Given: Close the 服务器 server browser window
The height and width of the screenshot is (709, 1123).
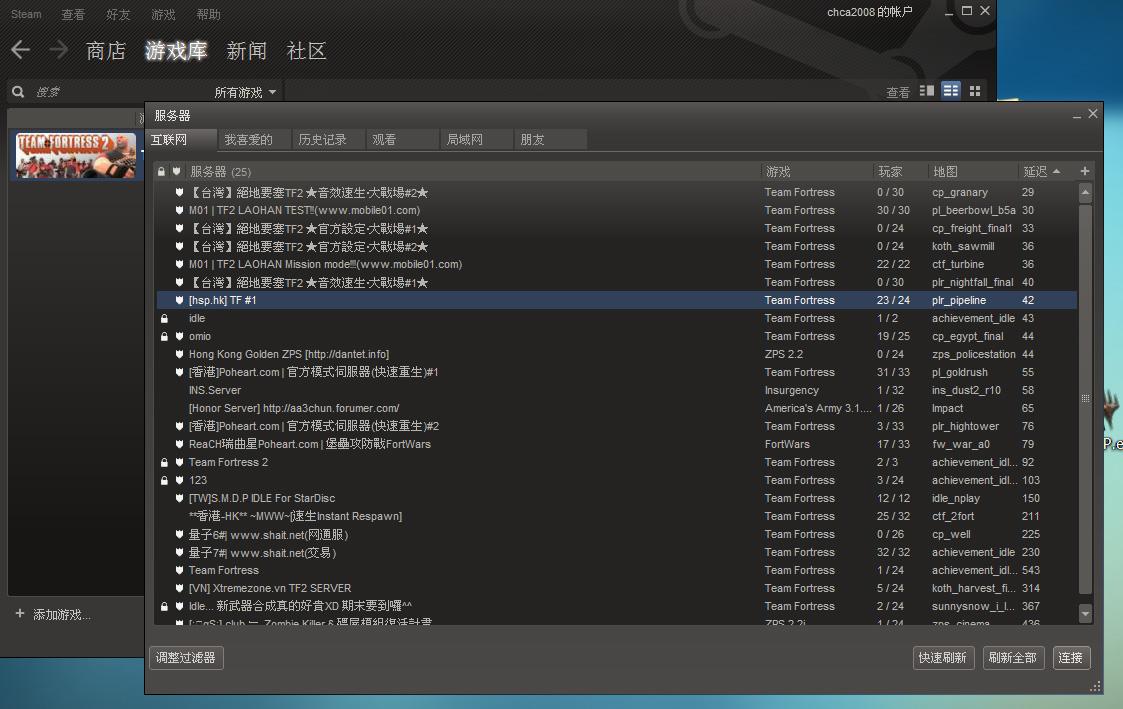Looking at the screenshot, I should coord(1093,114).
